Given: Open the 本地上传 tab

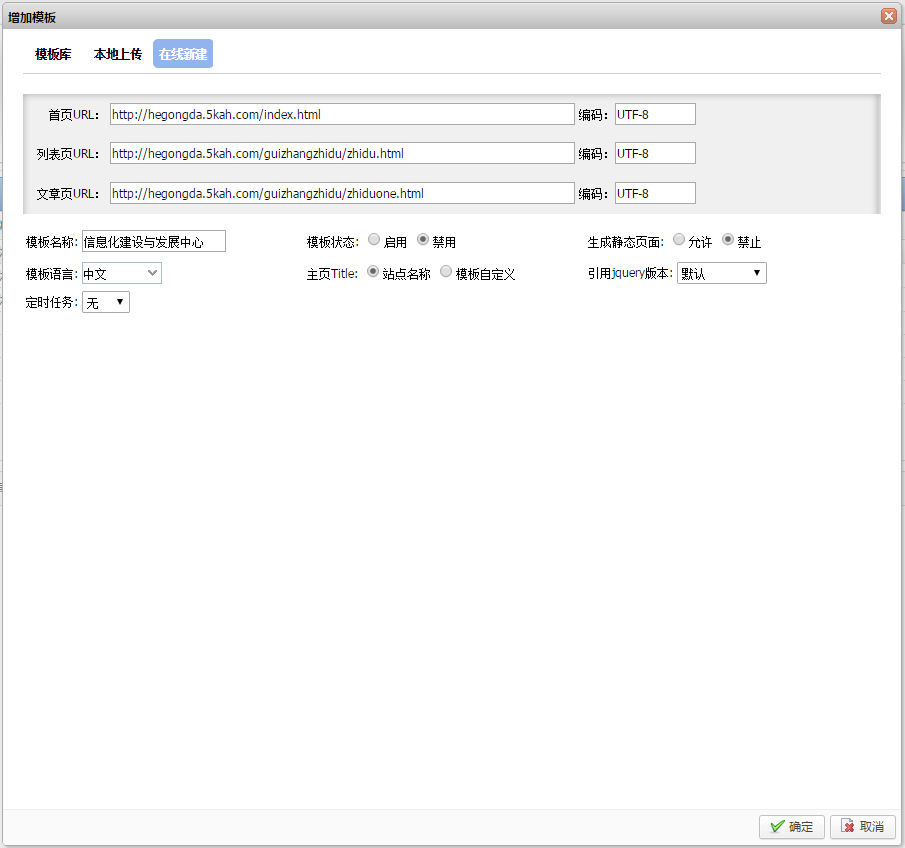Looking at the screenshot, I should (118, 55).
